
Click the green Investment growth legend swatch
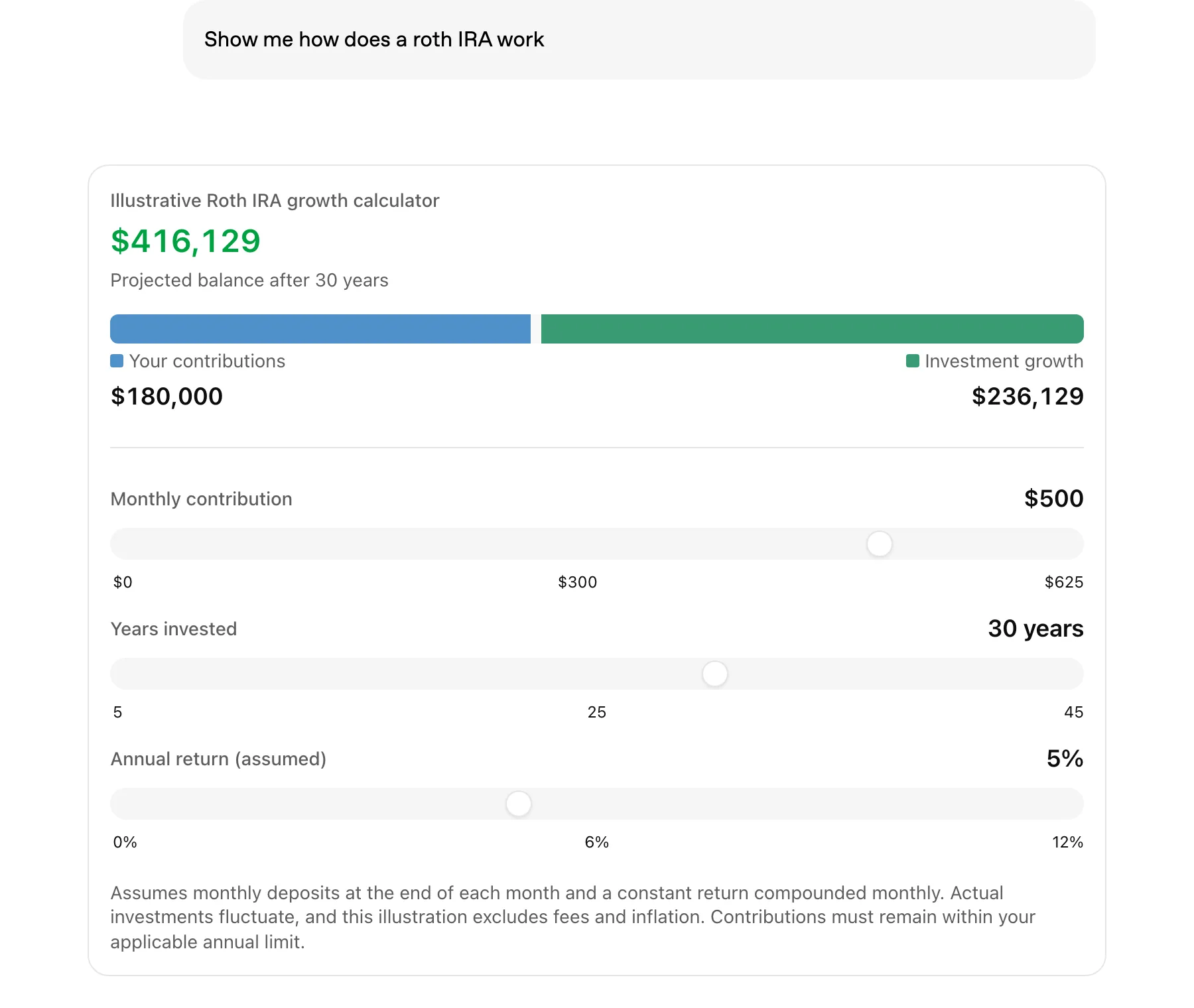(x=913, y=361)
